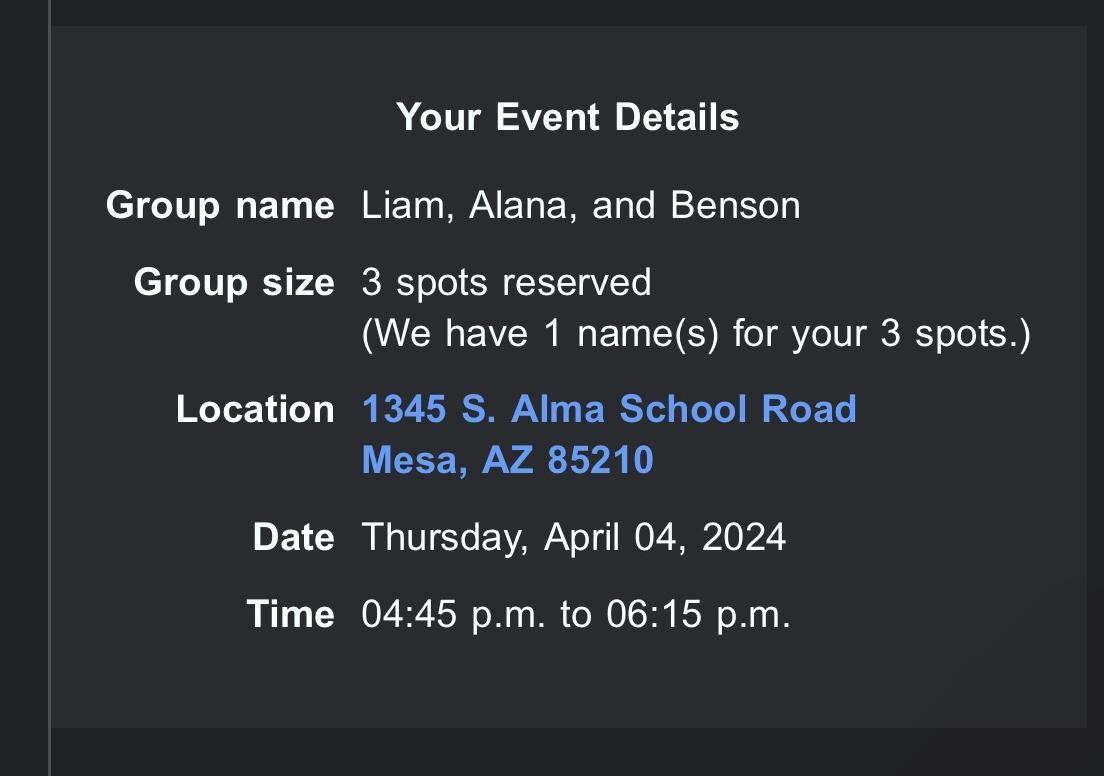Click the names-for-spots note in parentheses
The image size is (1104, 776).
(x=695, y=333)
